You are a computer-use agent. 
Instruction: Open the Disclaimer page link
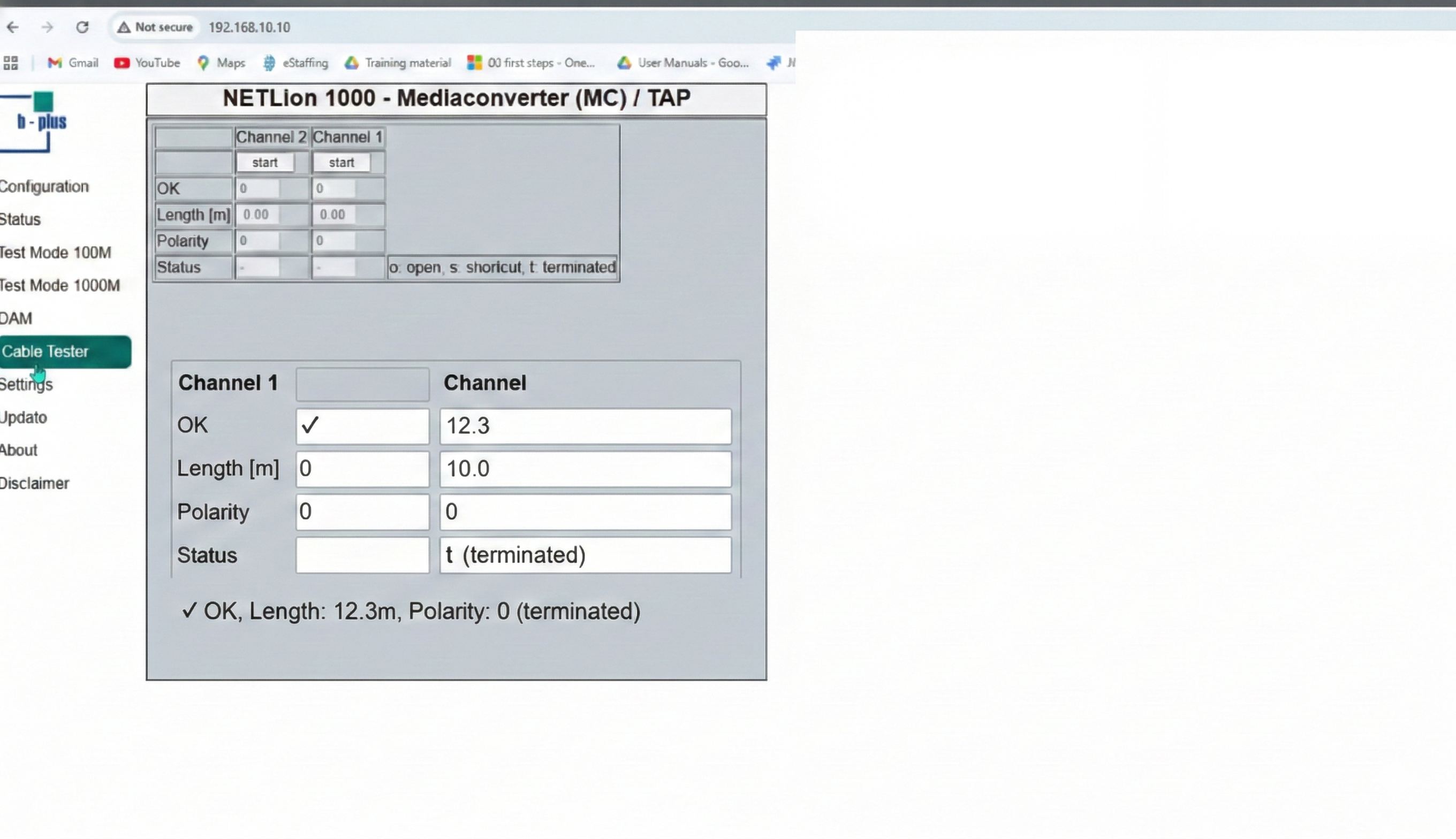pyautogui.click(x=35, y=484)
